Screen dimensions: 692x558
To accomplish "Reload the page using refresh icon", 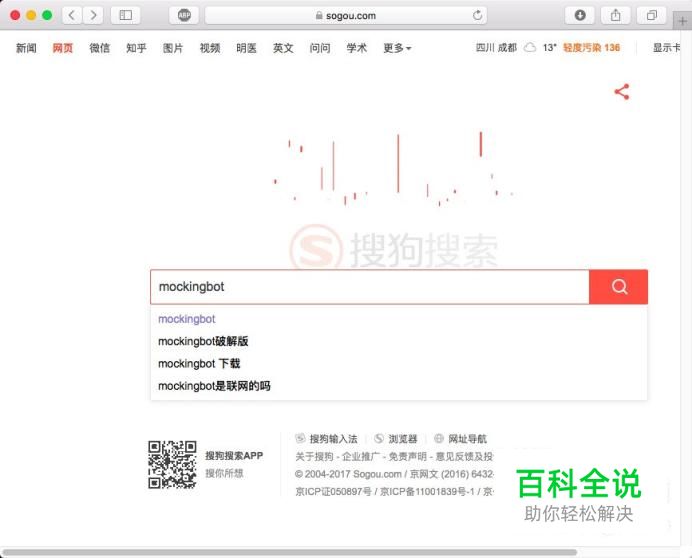I will (x=478, y=15).
